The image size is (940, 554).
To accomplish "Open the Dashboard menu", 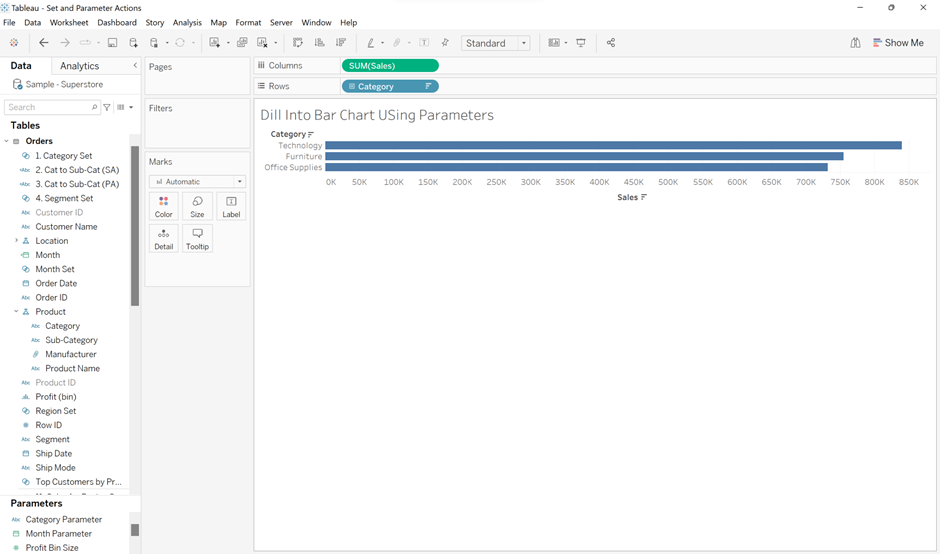I will pos(117,22).
